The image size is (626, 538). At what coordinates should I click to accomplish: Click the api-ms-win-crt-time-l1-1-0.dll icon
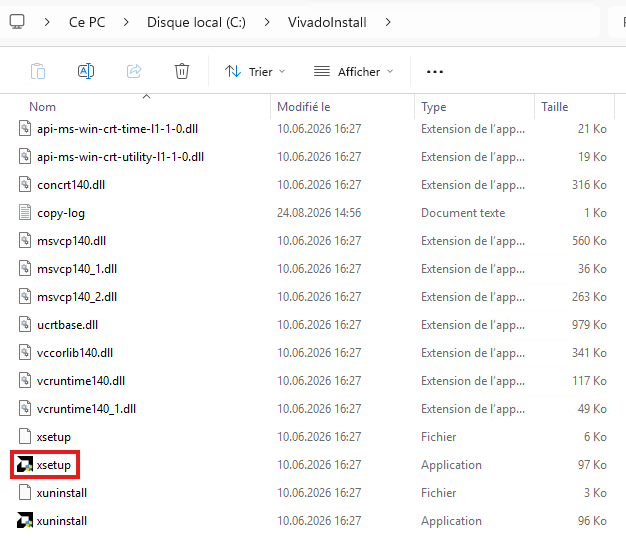tap(25, 129)
